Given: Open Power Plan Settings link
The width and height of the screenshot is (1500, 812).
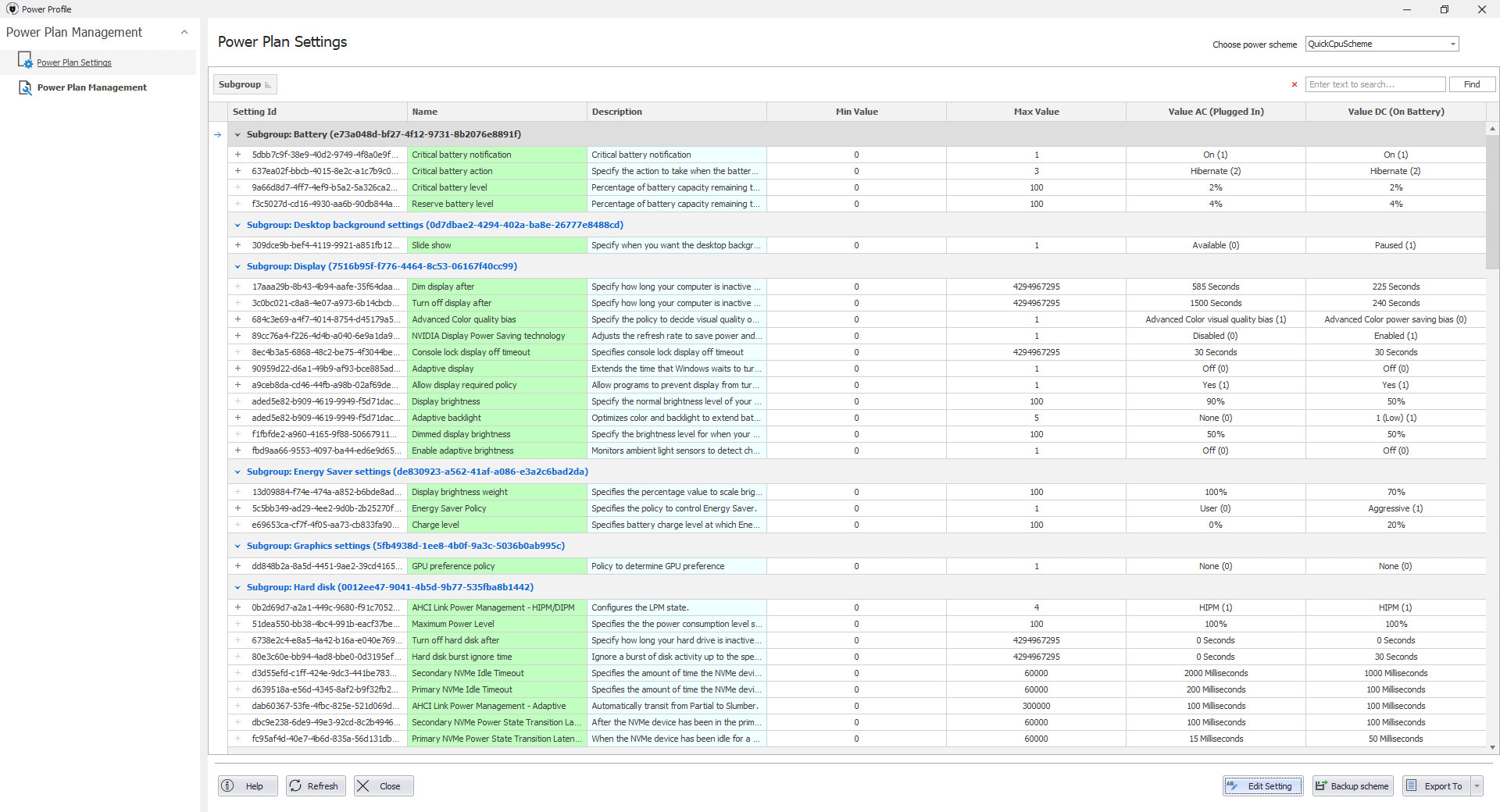Looking at the screenshot, I should click(74, 62).
